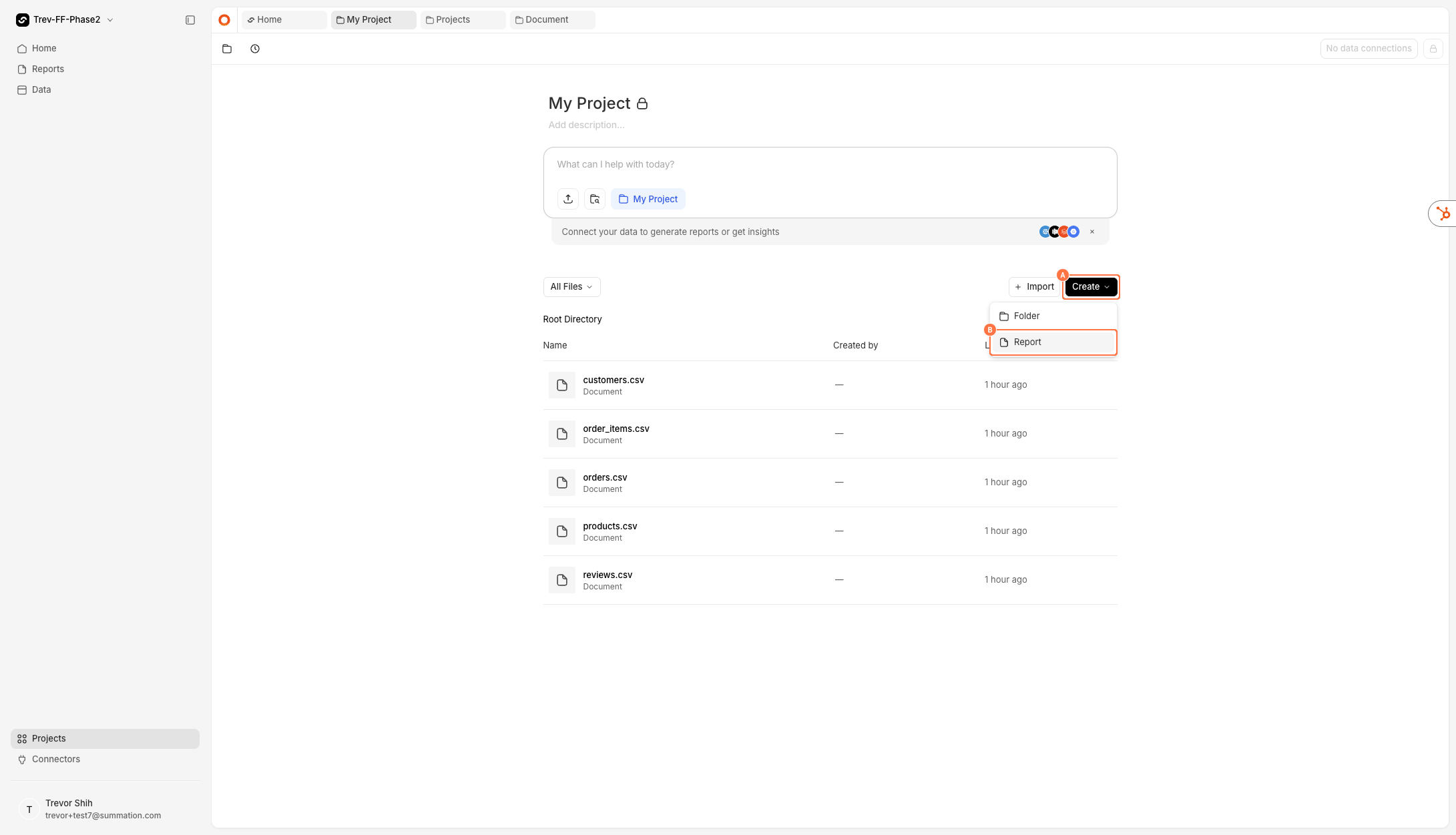Click the No data connections button
The image size is (1456, 835).
click(x=1369, y=49)
